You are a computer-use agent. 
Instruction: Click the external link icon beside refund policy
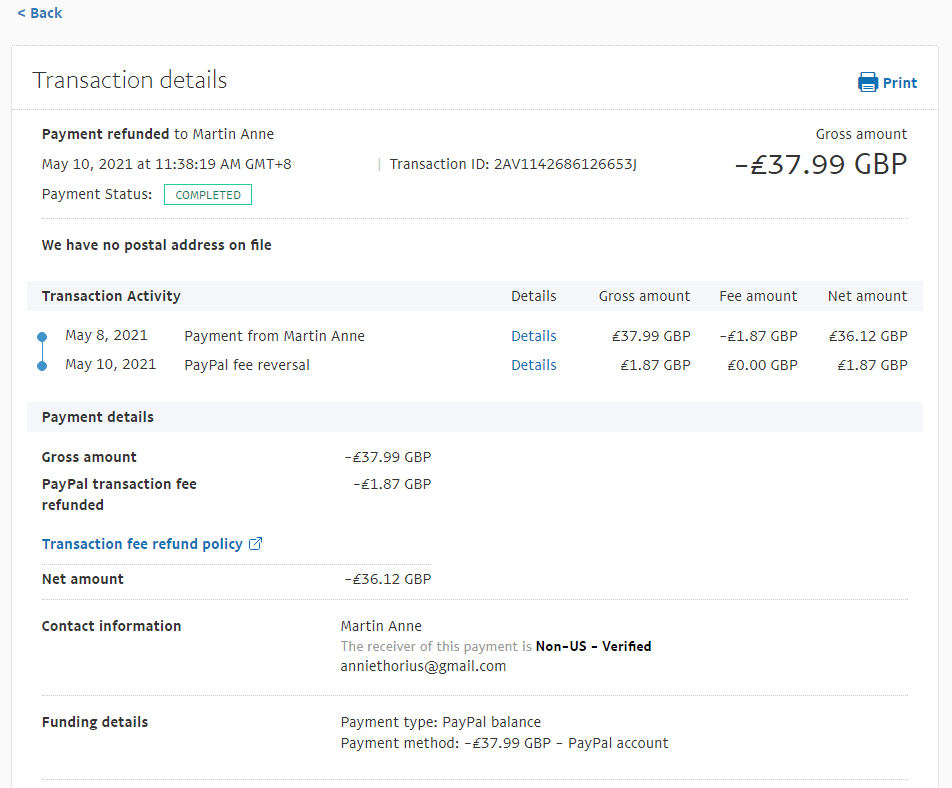pos(256,544)
